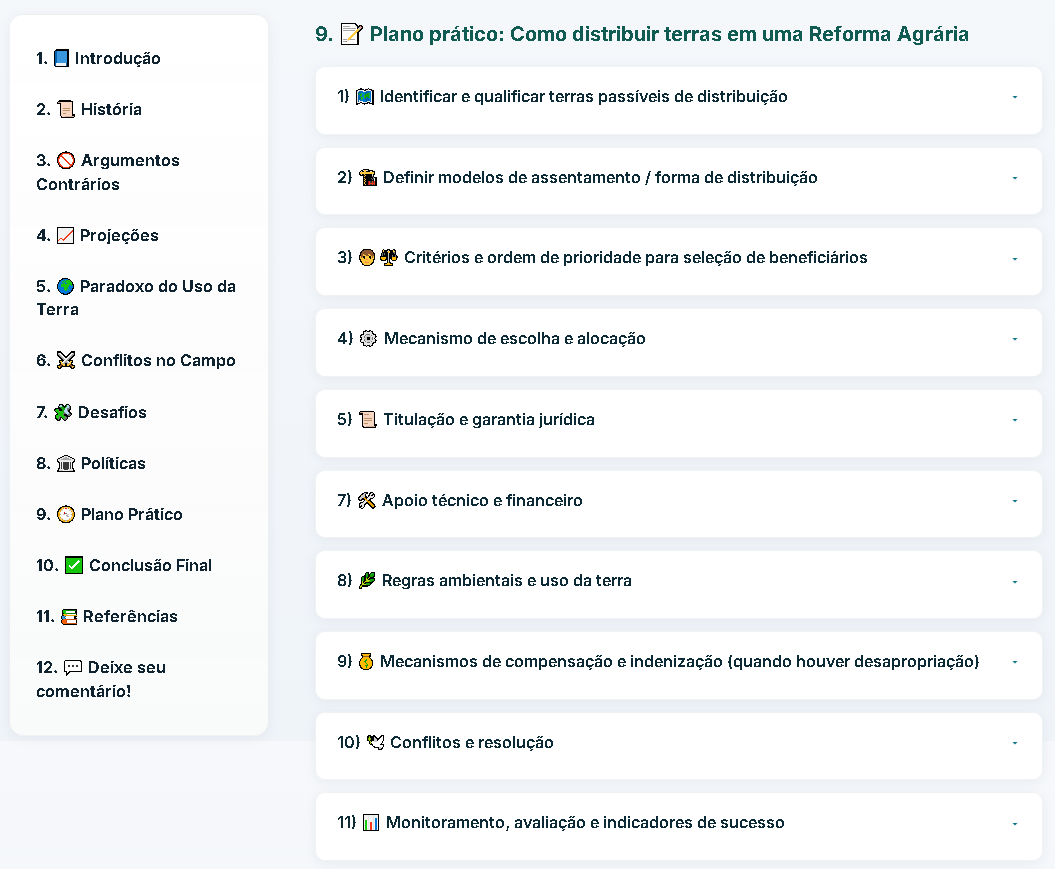Screen dimensions: 1055x869
Task: Expand the Apoio técnico e financeiro arrow
Action: tap(1015, 501)
